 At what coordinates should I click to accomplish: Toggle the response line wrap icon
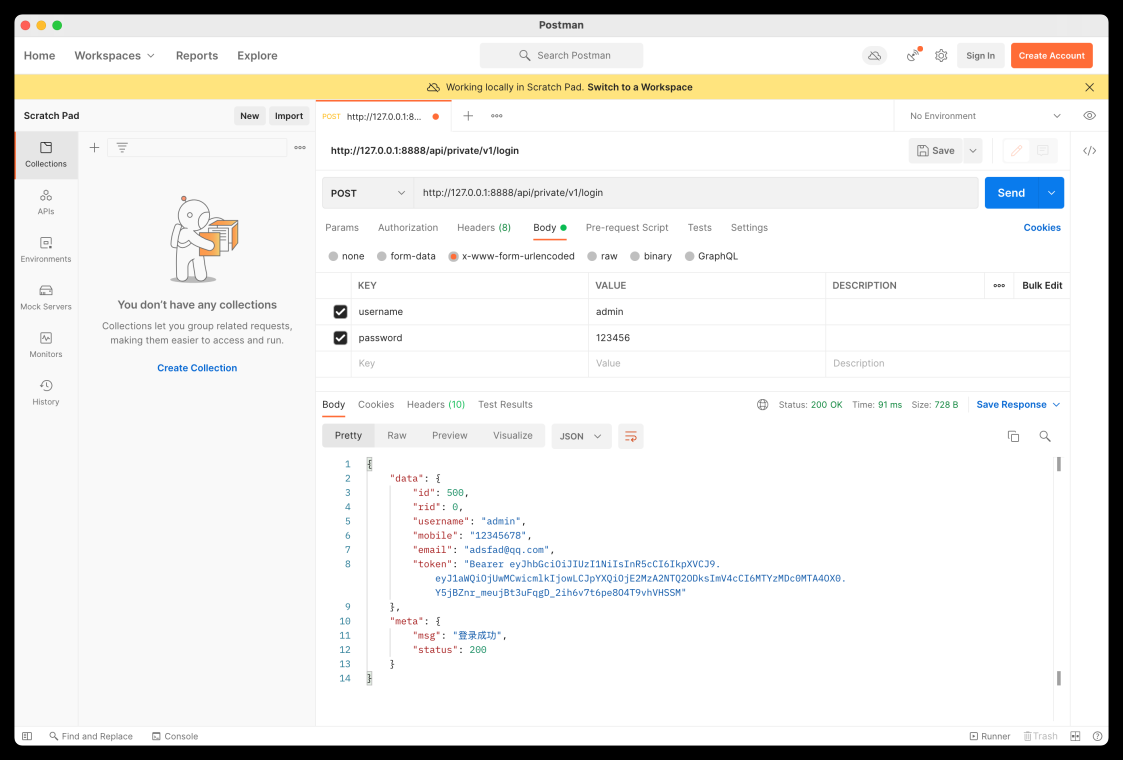point(630,436)
